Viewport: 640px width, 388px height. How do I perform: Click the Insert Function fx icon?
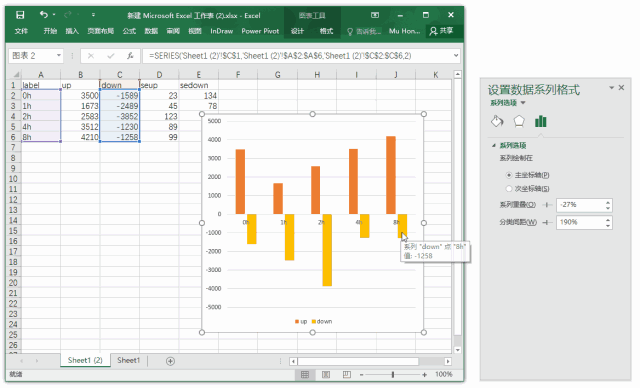tap(130, 55)
